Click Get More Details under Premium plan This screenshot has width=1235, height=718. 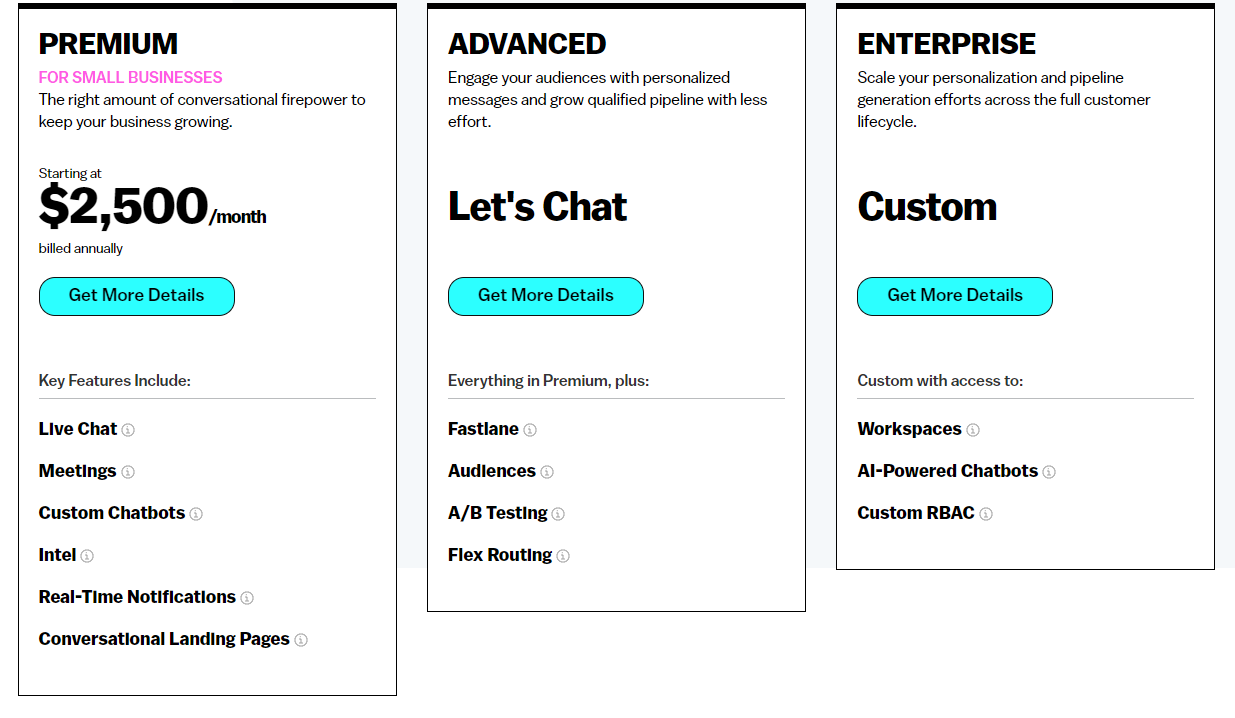(137, 296)
